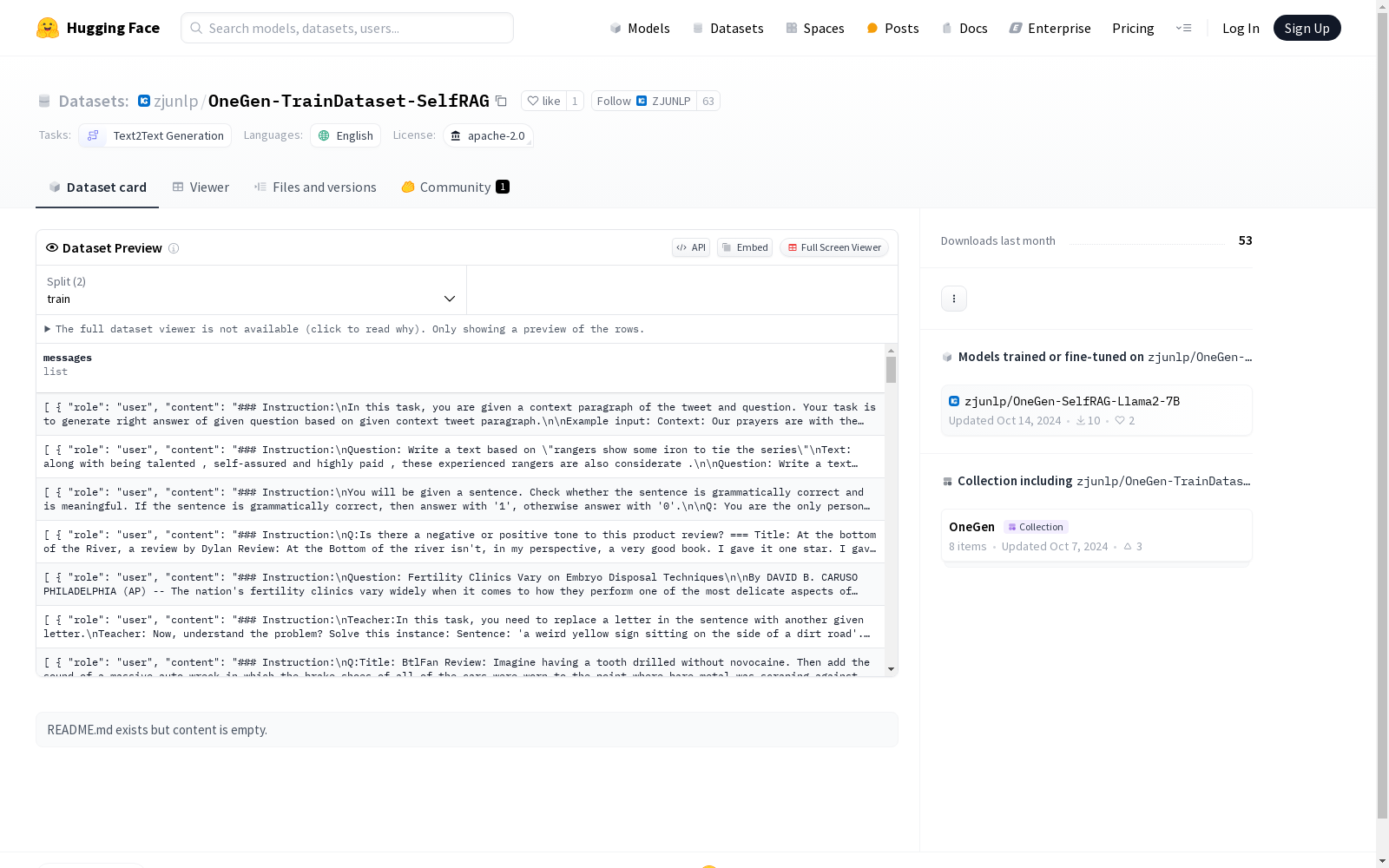
Task: Switch to the Viewer tab
Action: click(x=201, y=187)
